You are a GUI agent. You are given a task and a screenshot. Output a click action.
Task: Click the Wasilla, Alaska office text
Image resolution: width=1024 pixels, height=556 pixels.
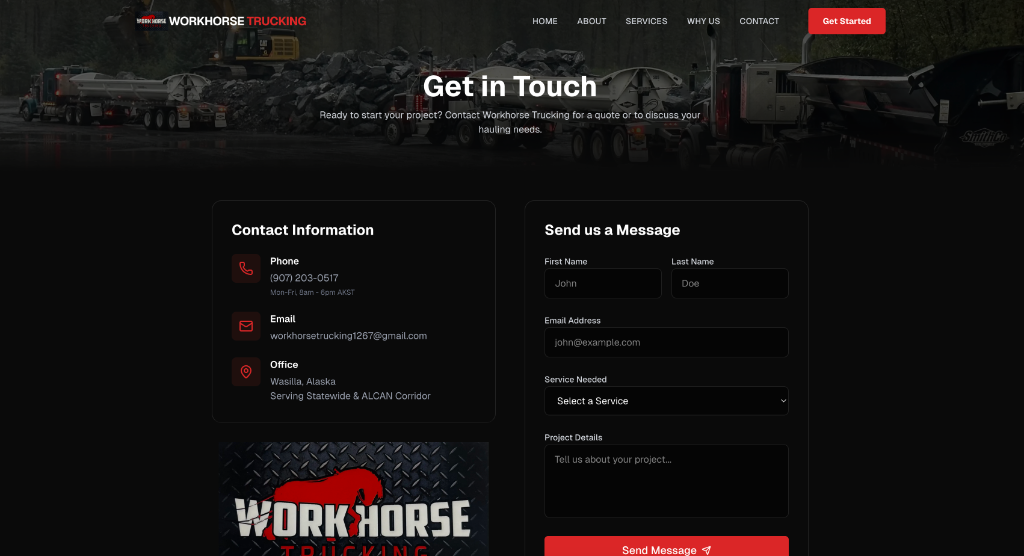[x=302, y=382]
